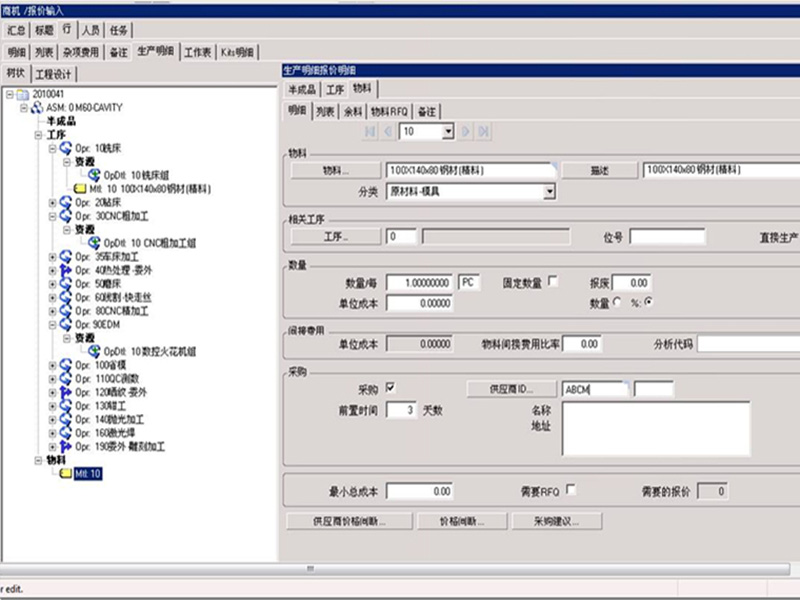Image resolution: width=800 pixels, height=600 pixels.
Task: Open the 分类 dropdown showing 原材料-模具
Action: [x=549, y=192]
